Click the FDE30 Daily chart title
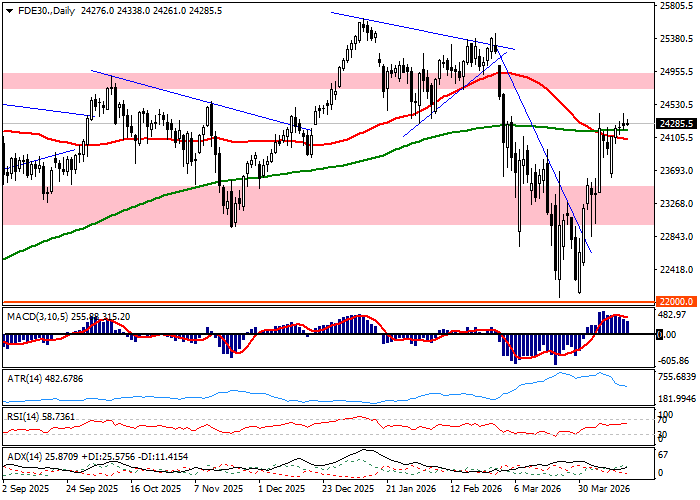The image size is (700, 500). click(38, 9)
